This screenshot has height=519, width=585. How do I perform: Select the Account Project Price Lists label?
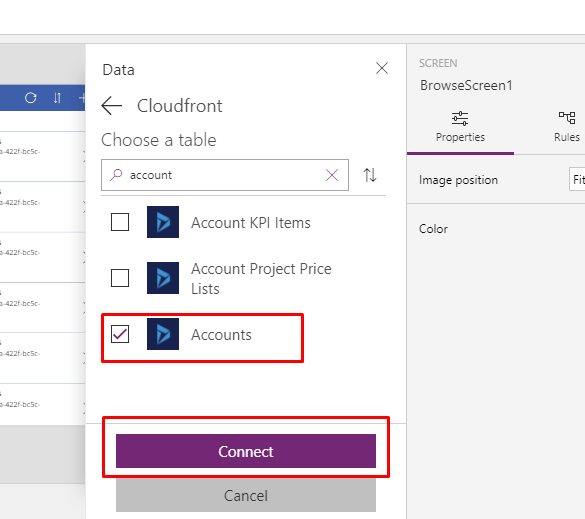pos(261,279)
